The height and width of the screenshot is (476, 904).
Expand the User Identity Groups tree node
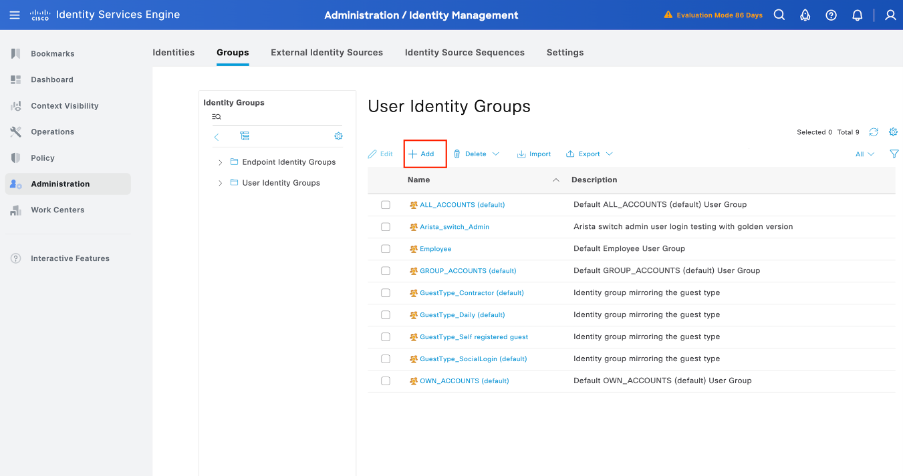pos(220,183)
